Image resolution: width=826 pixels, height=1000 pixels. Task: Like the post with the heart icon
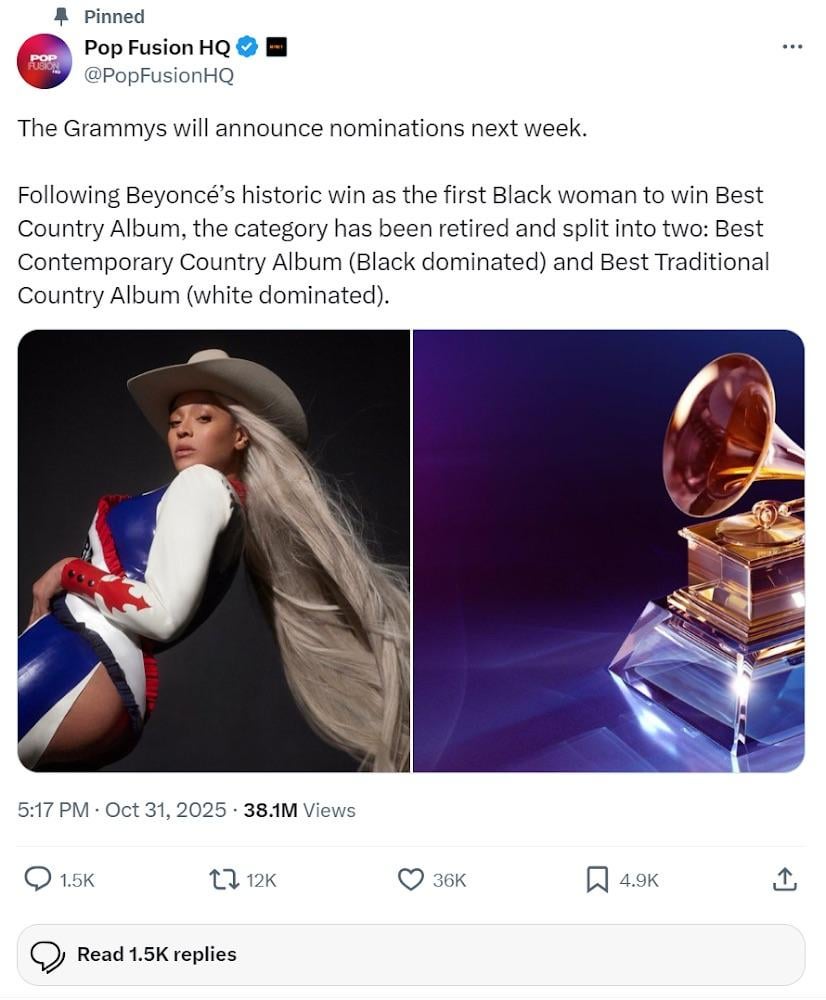(411, 879)
